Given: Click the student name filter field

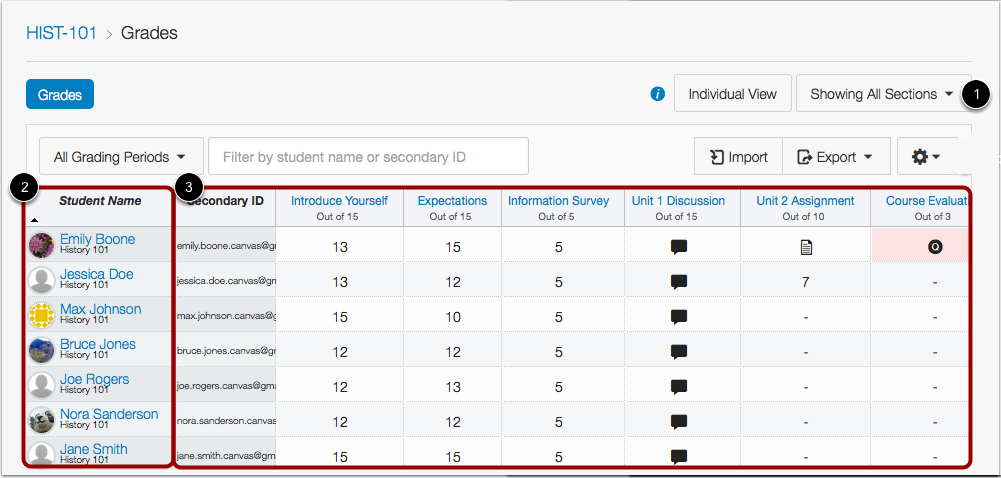Looking at the screenshot, I should click(x=368, y=157).
